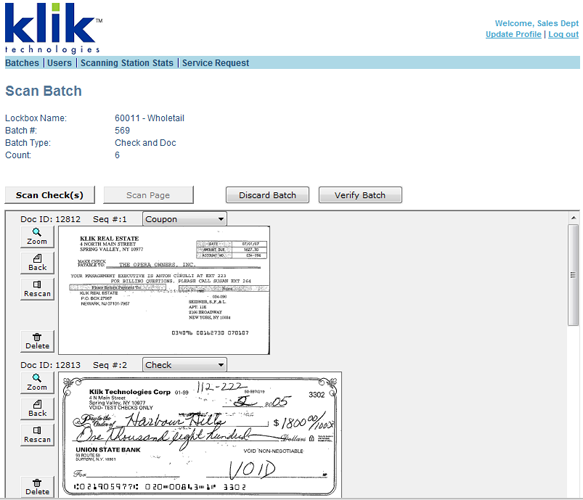The height and width of the screenshot is (500, 583).
Task: Go to the Batches menu
Action: pyautogui.click(x=22, y=63)
